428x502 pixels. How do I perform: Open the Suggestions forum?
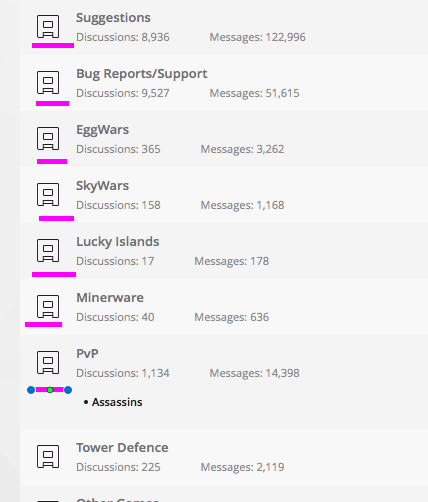click(x=113, y=18)
